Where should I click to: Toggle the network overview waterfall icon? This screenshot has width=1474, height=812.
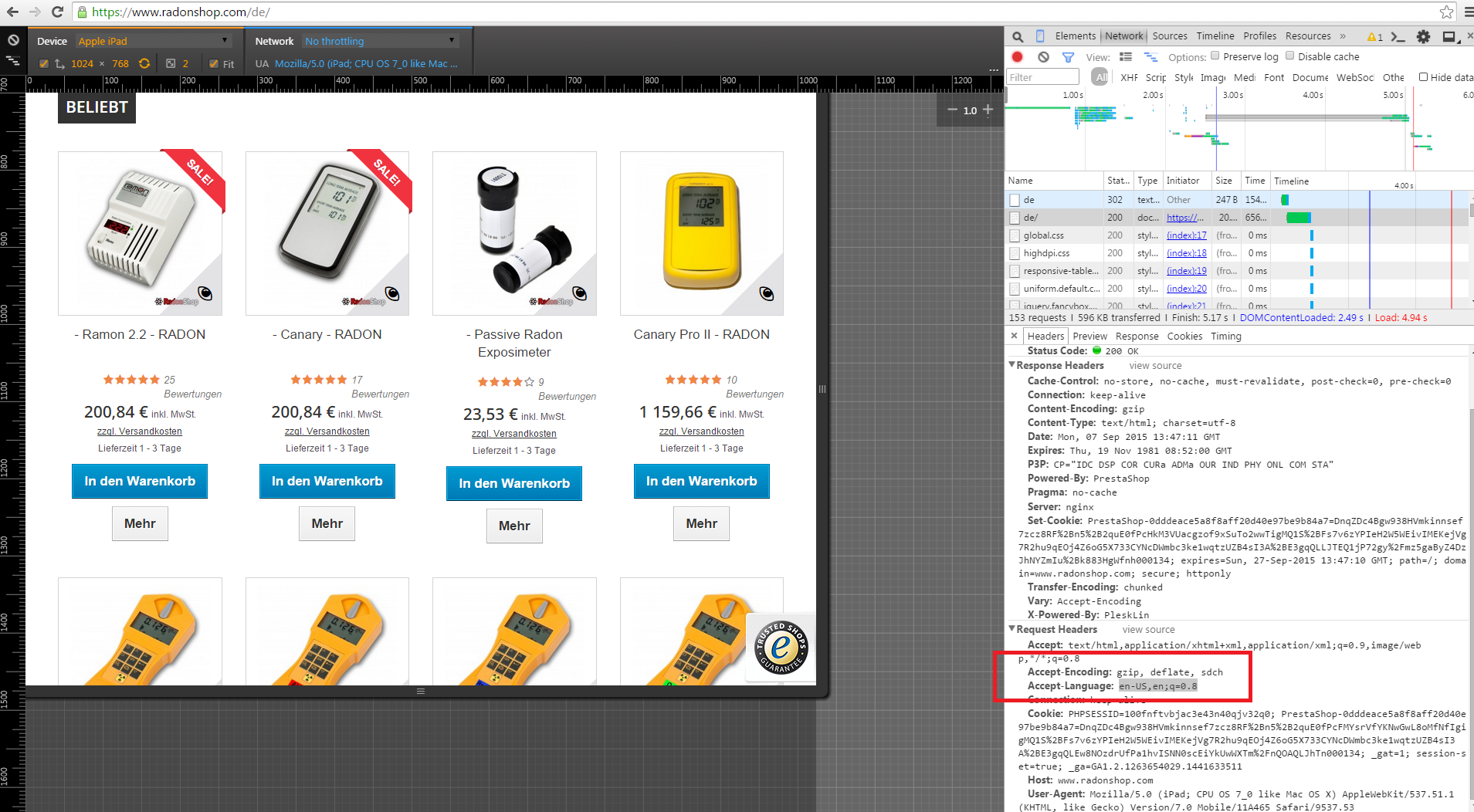pos(1150,57)
